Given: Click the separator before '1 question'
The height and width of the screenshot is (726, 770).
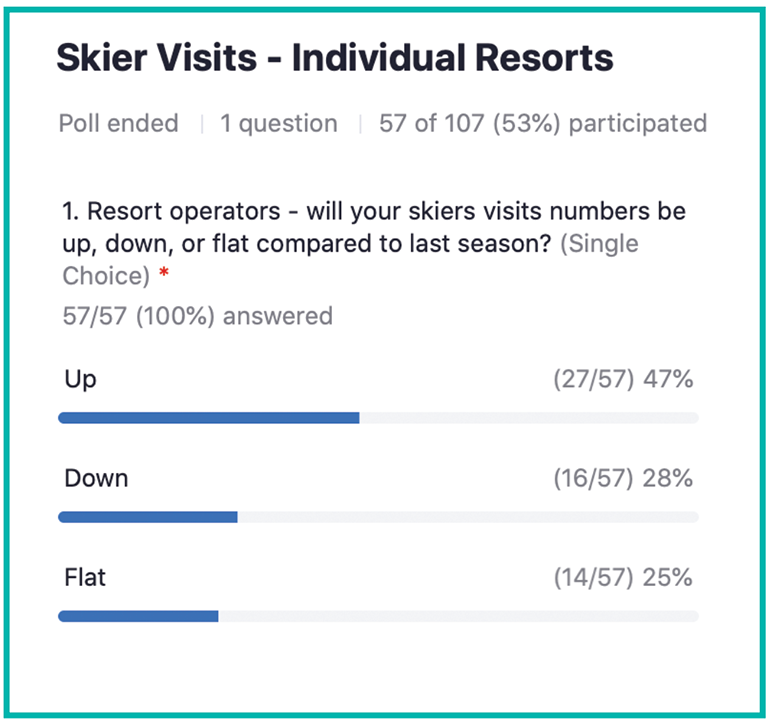Looking at the screenshot, I should pos(202,124).
